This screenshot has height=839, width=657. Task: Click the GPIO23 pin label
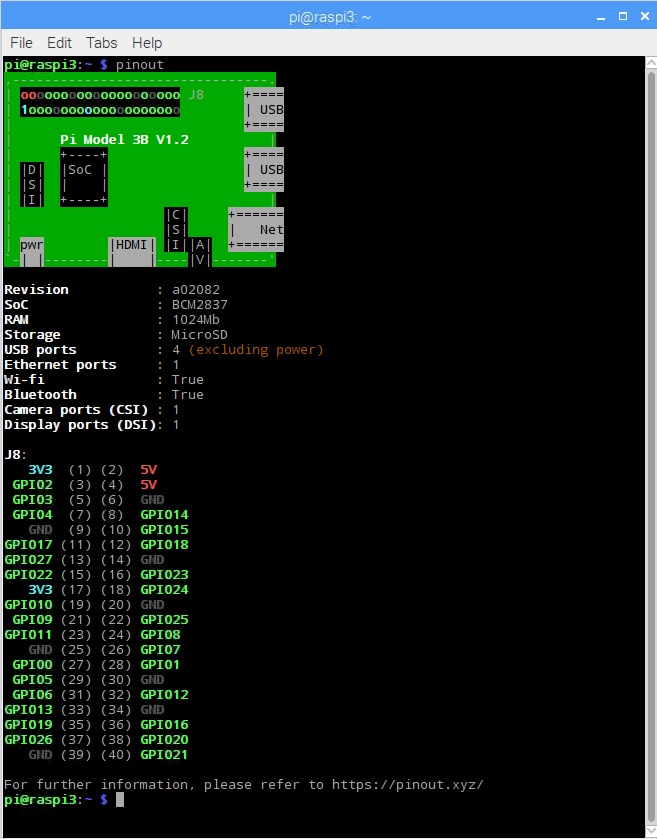click(x=164, y=575)
